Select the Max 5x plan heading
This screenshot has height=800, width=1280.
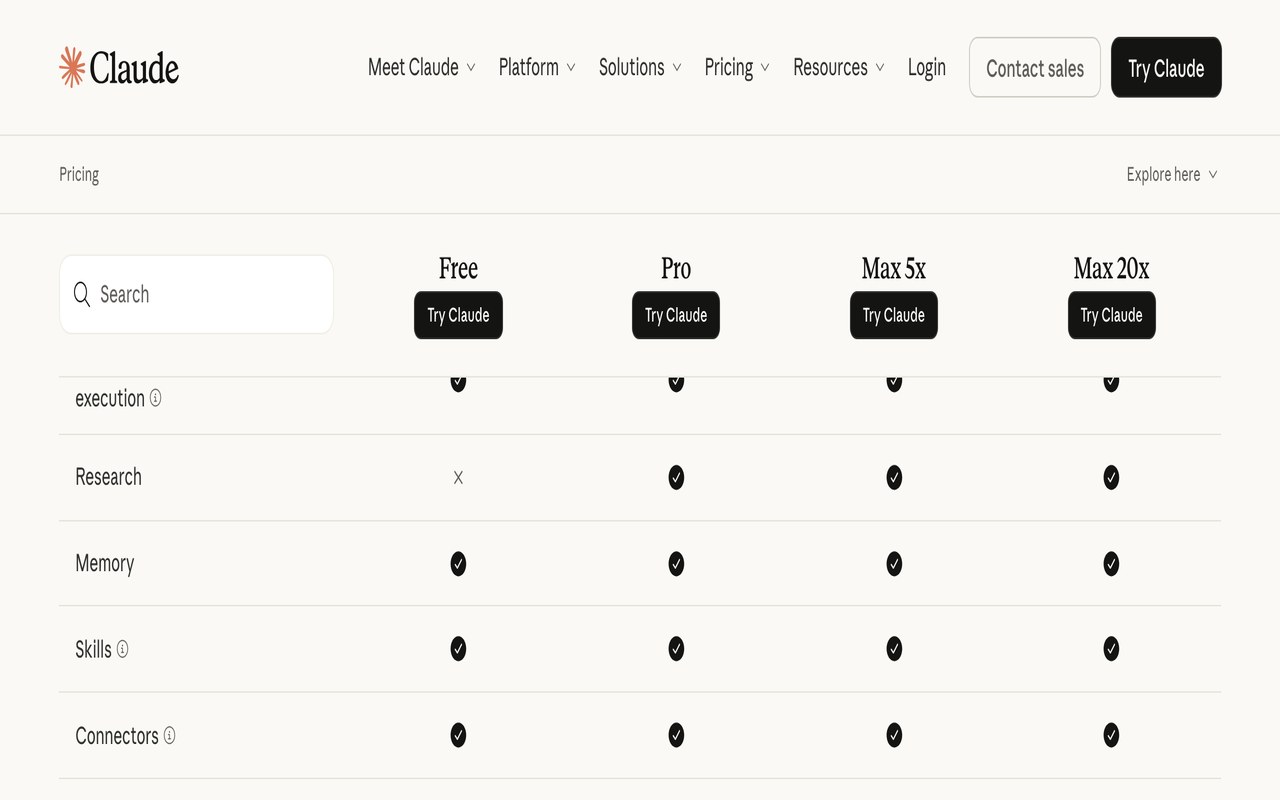pyautogui.click(x=894, y=268)
